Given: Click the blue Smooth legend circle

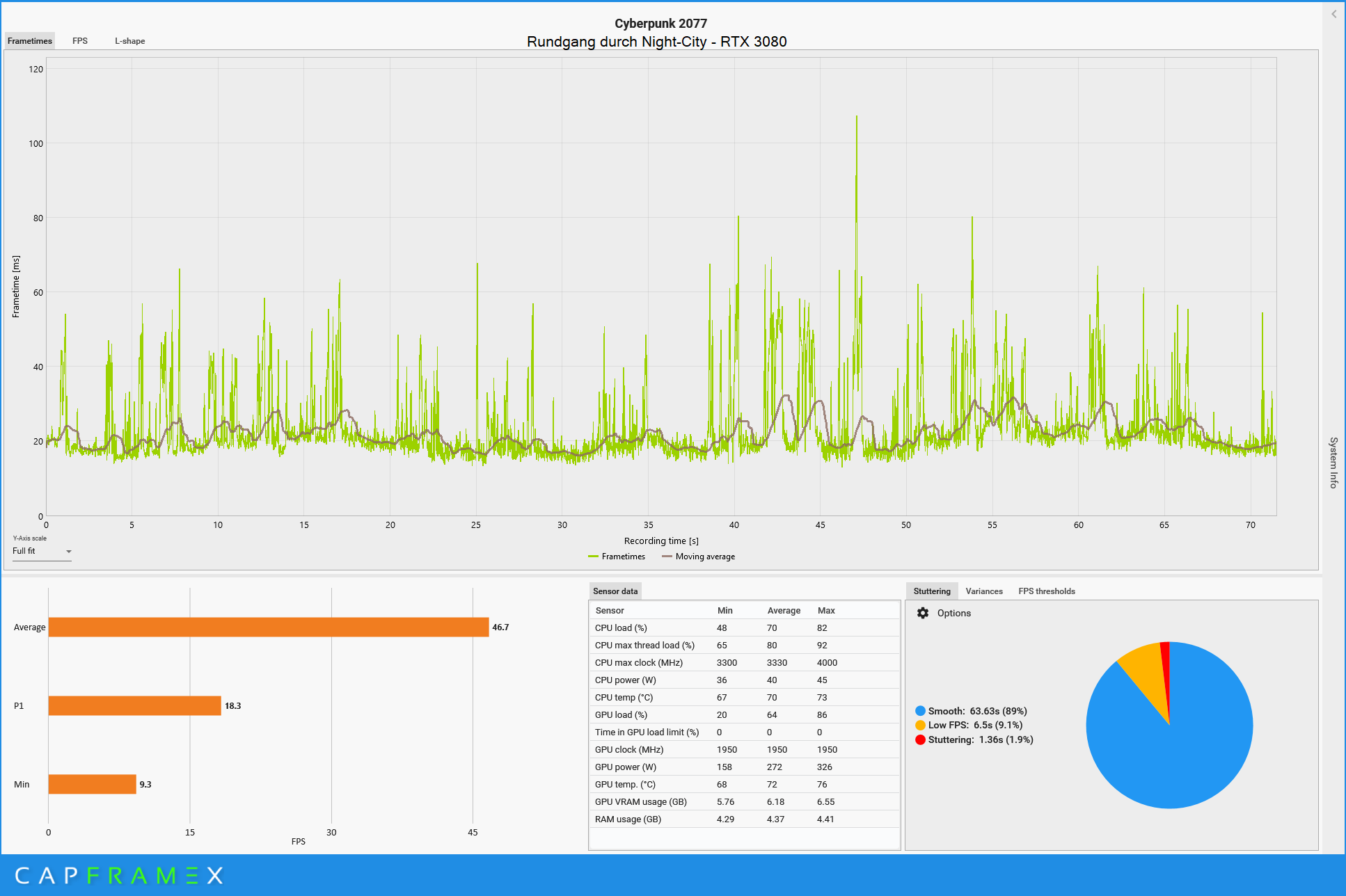Looking at the screenshot, I should [x=920, y=711].
